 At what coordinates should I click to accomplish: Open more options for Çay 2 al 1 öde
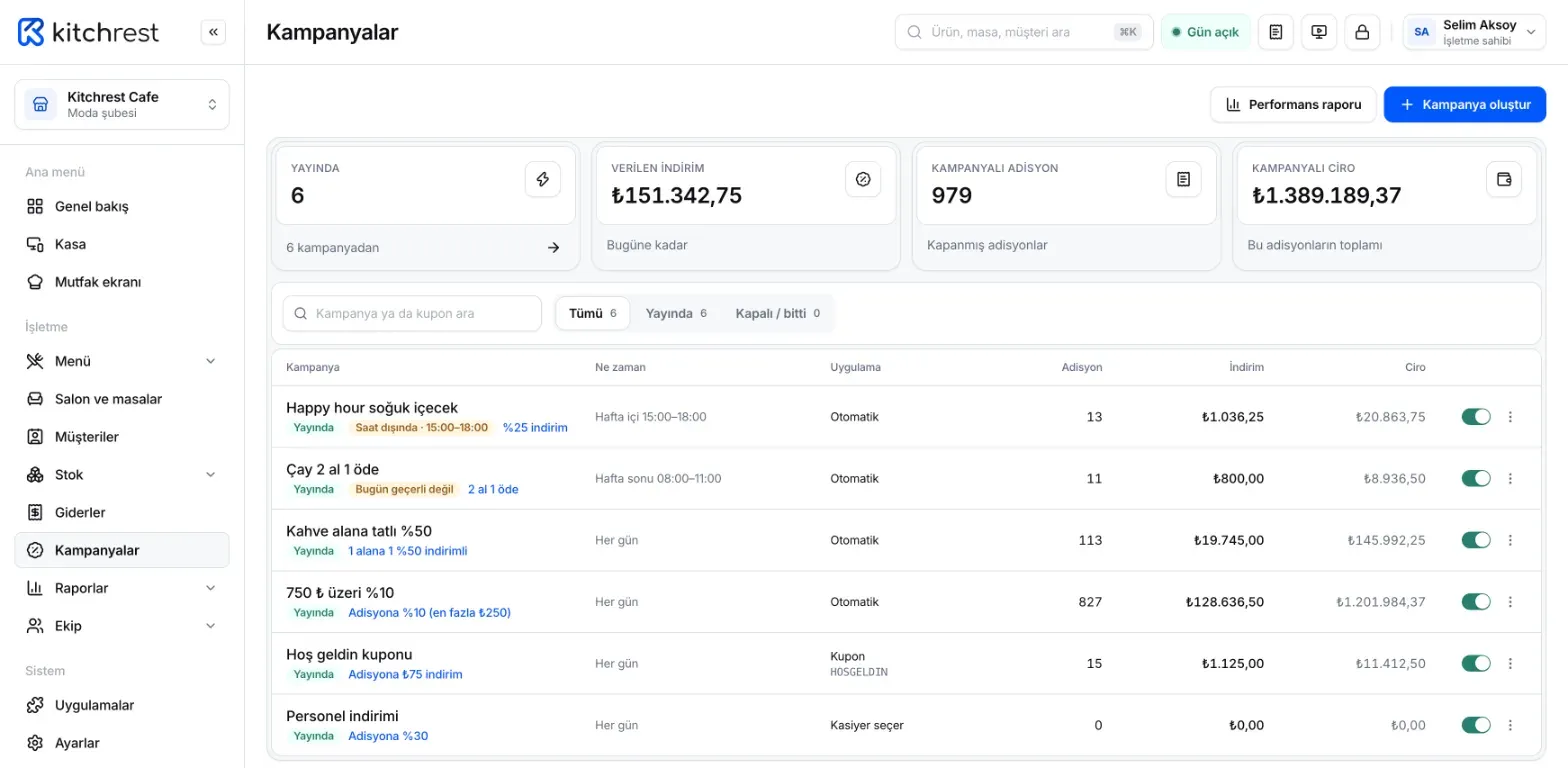click(1510, 479)
